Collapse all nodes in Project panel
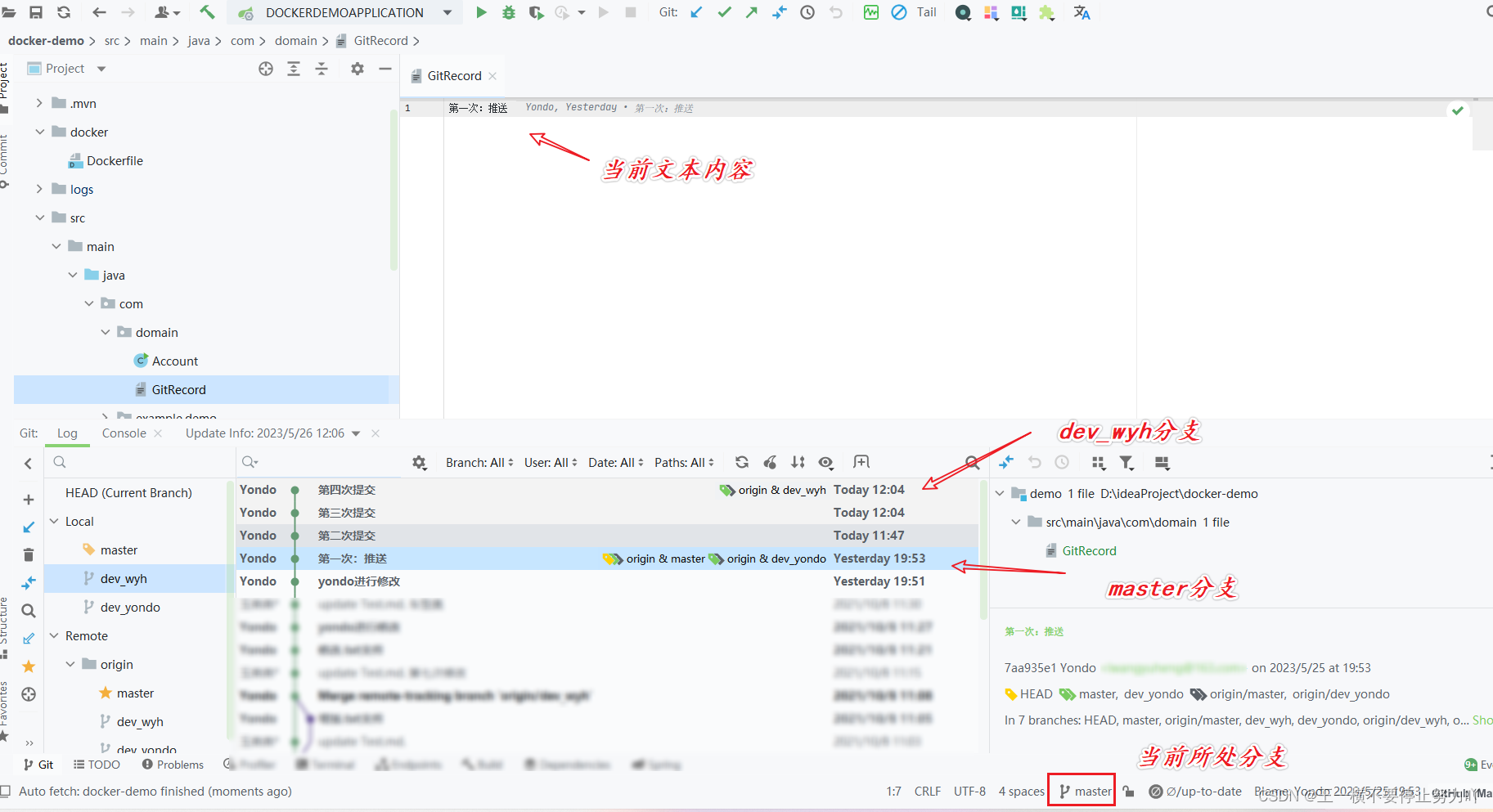Image resolution: width=1493 pixels, height=812 pixels. click(x=322, y=69)
